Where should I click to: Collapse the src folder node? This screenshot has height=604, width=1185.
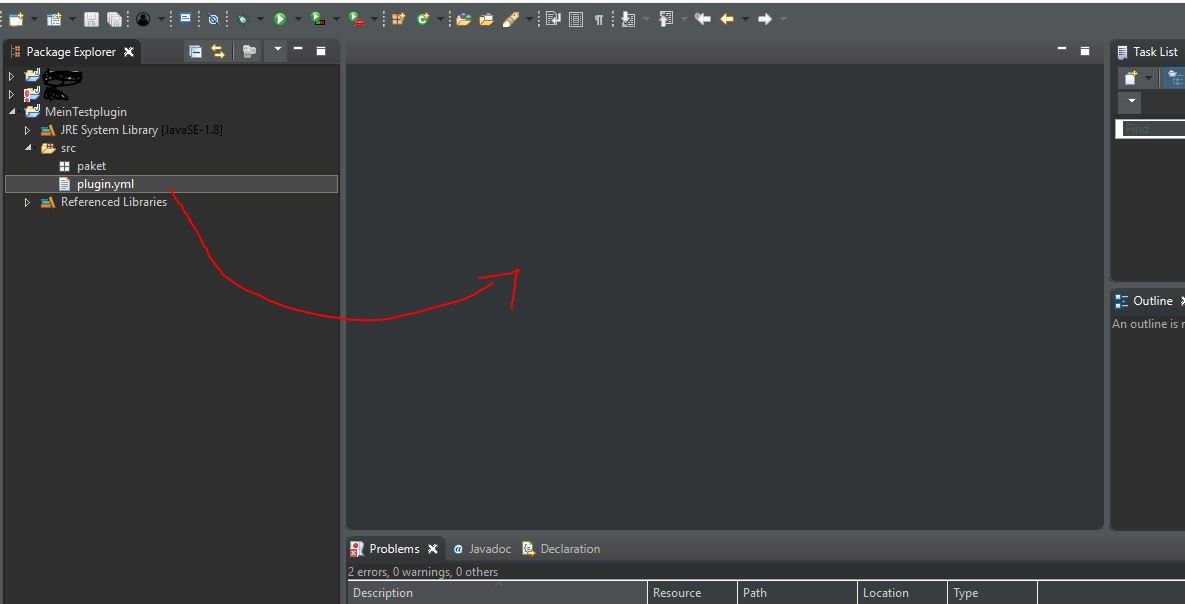click(x=27, y=148)
